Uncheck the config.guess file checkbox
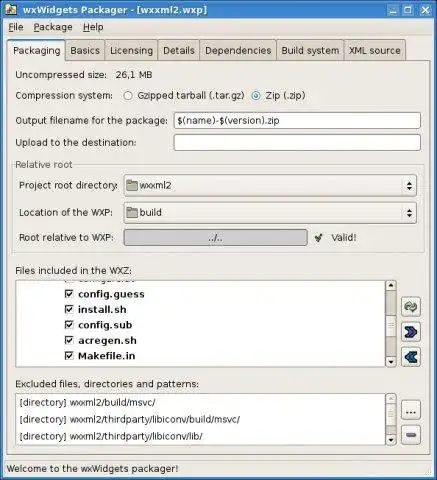 pyautogui.click(x=69, y=294)
